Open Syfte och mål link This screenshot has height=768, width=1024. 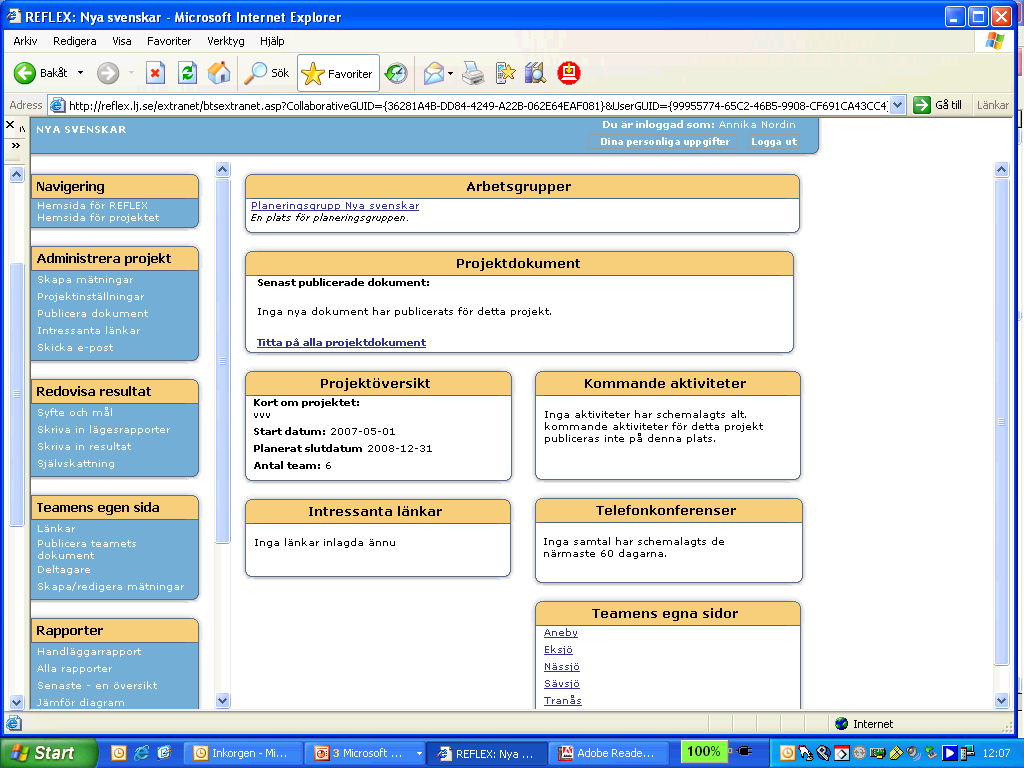pos(75,413)
